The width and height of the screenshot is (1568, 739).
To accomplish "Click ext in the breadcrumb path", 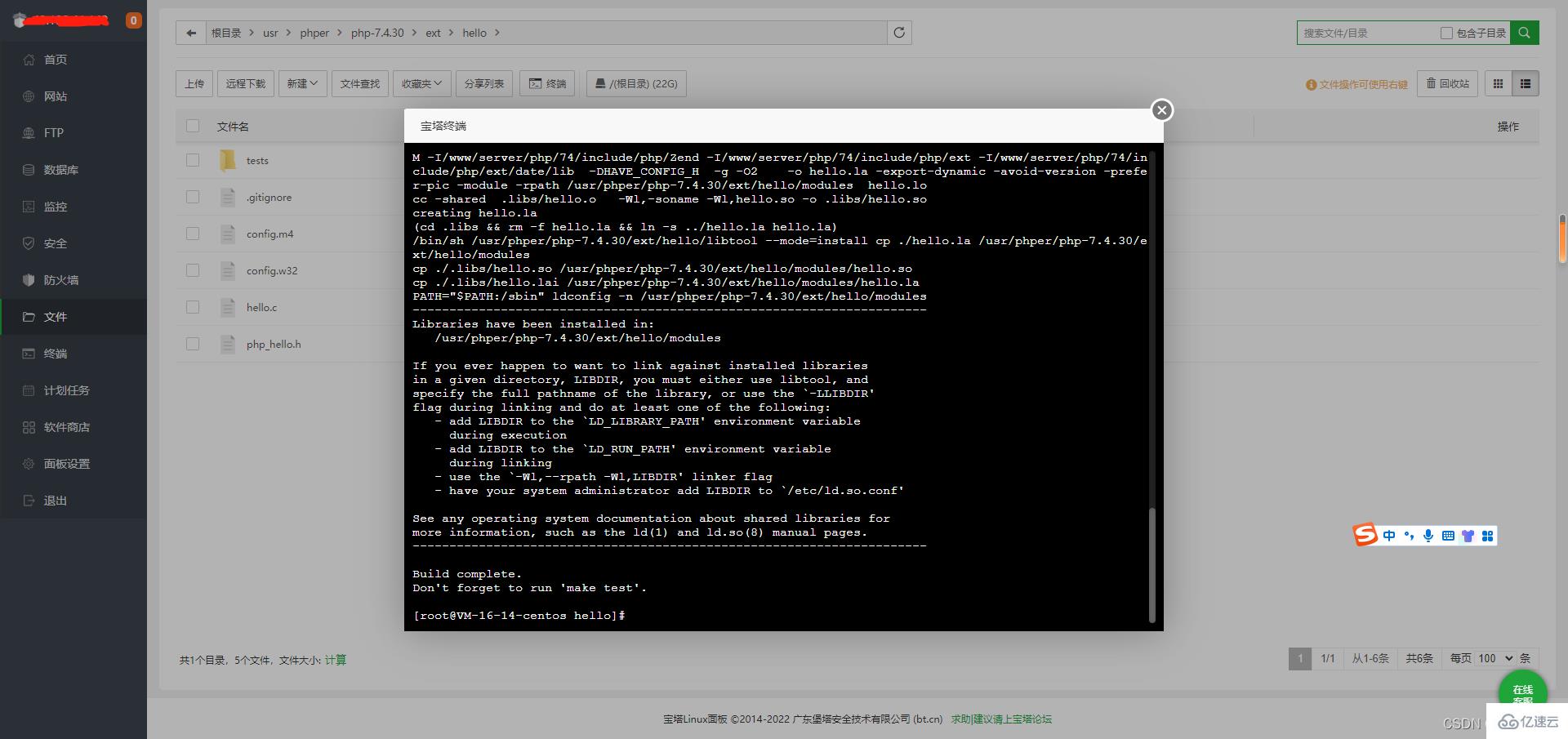I will click(433, 33).
